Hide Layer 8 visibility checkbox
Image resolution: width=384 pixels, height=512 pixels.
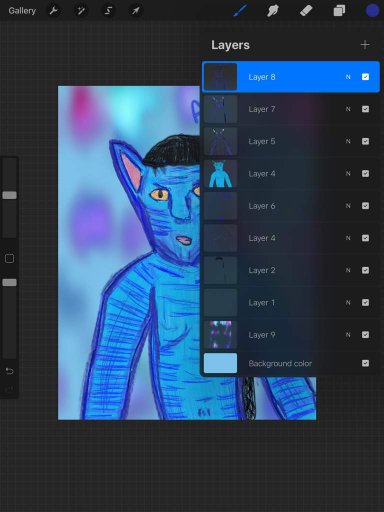365,77
